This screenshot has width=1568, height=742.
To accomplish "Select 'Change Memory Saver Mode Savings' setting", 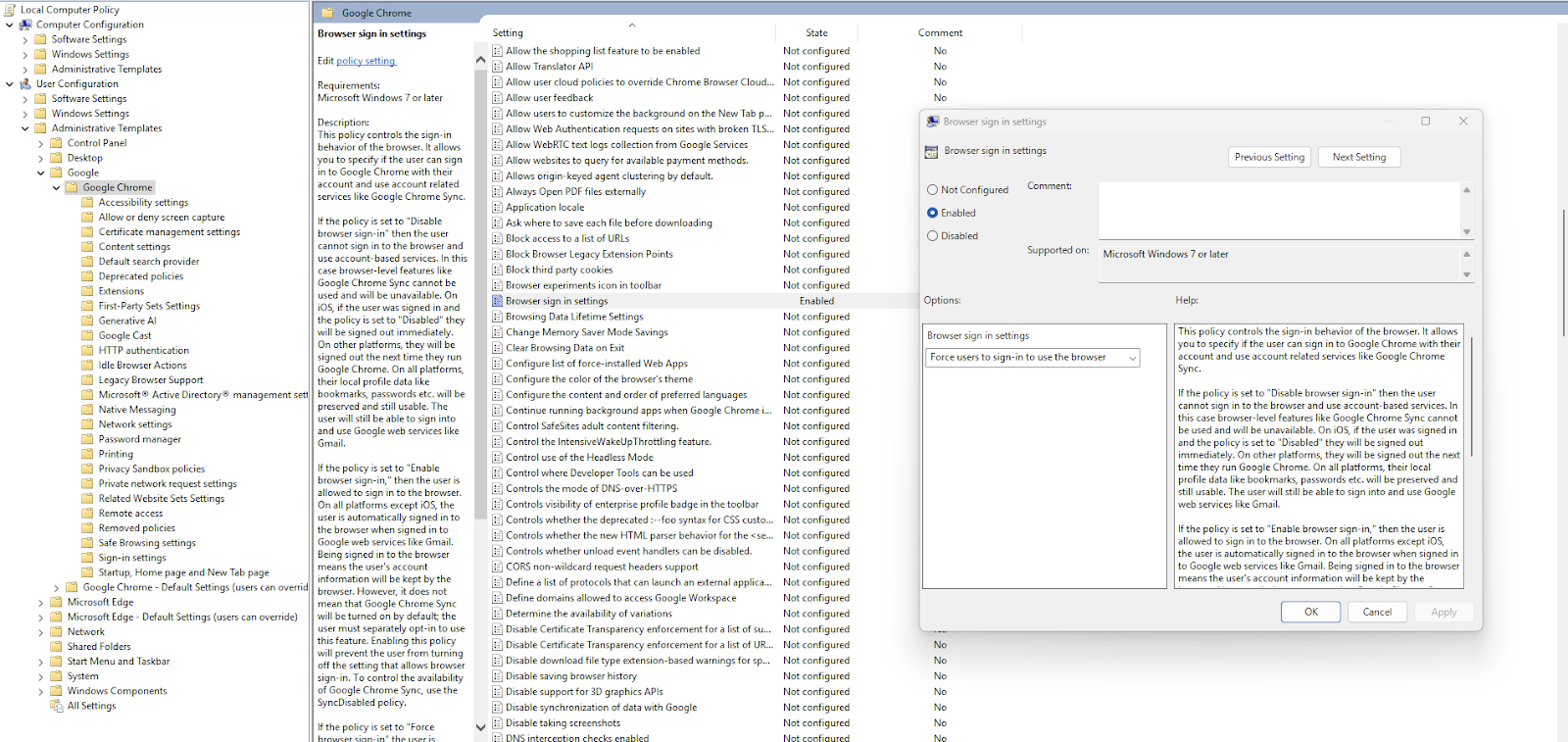I will click(587, 332).
